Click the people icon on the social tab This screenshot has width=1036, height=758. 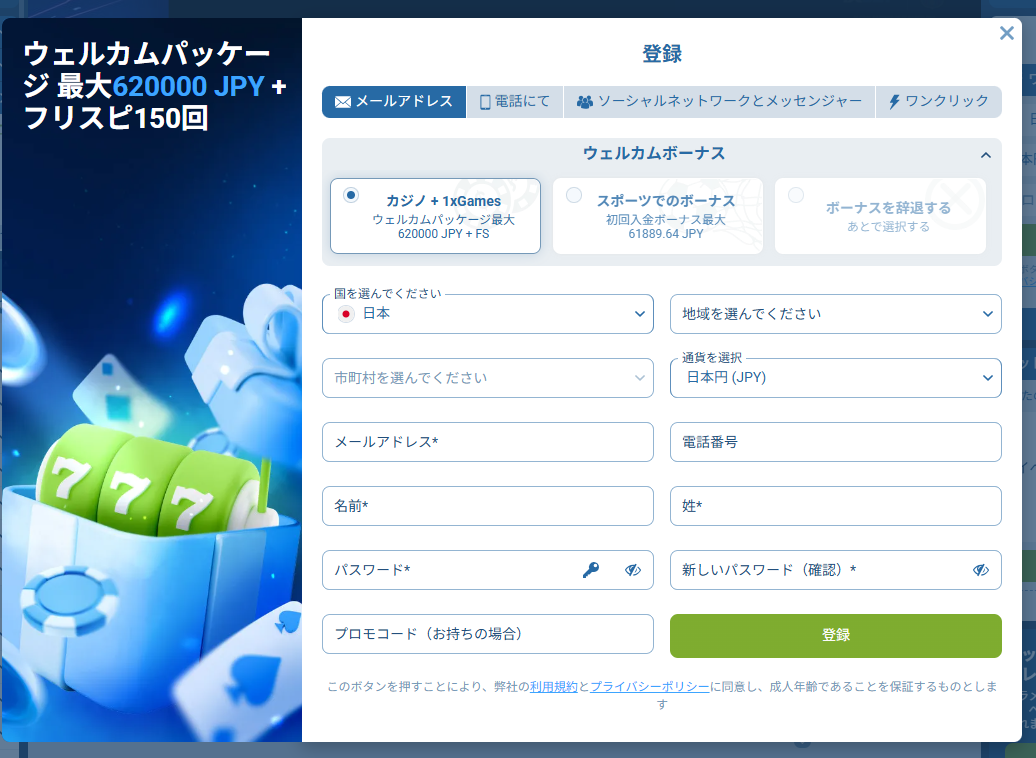pyautogui.click(x=585, y=102)
